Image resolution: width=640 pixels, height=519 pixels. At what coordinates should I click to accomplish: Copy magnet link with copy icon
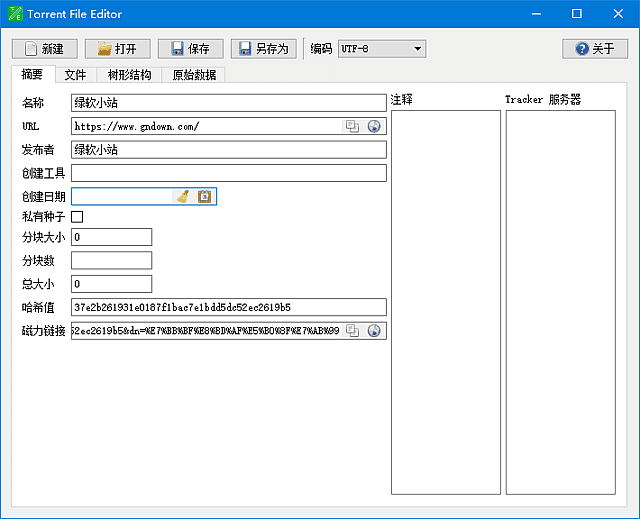pos(352,331)
